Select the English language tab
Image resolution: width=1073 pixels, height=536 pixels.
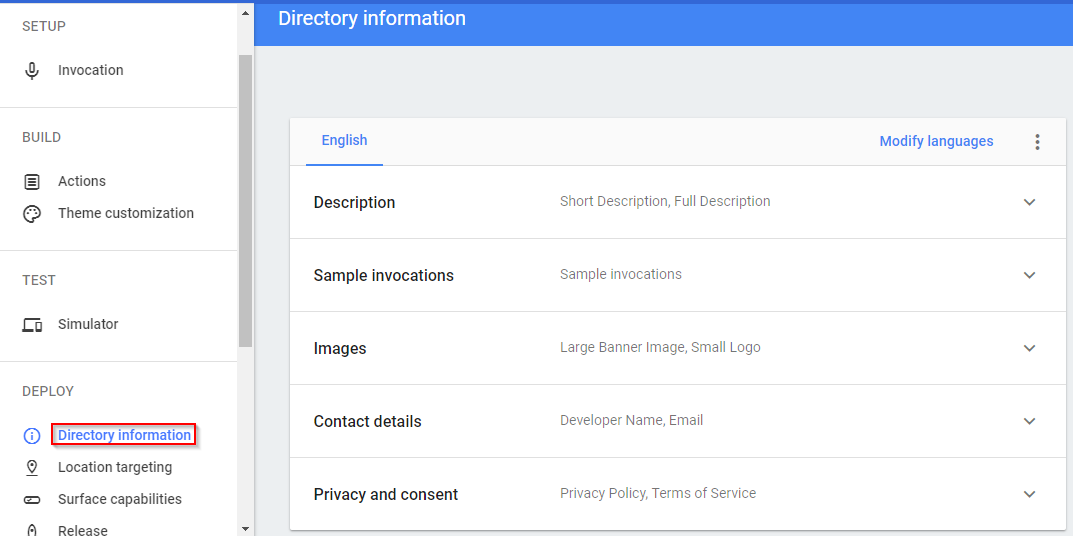coord(344,141)
